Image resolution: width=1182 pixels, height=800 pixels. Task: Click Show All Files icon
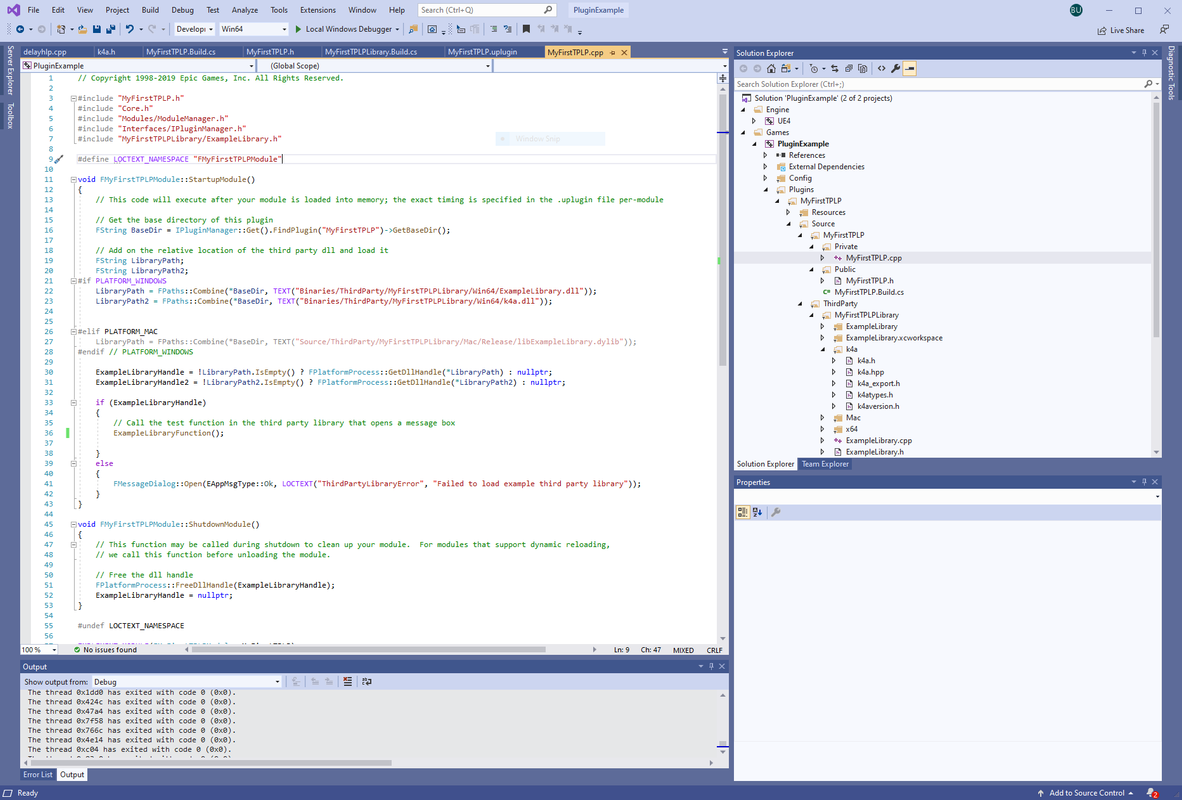point(862,69)
